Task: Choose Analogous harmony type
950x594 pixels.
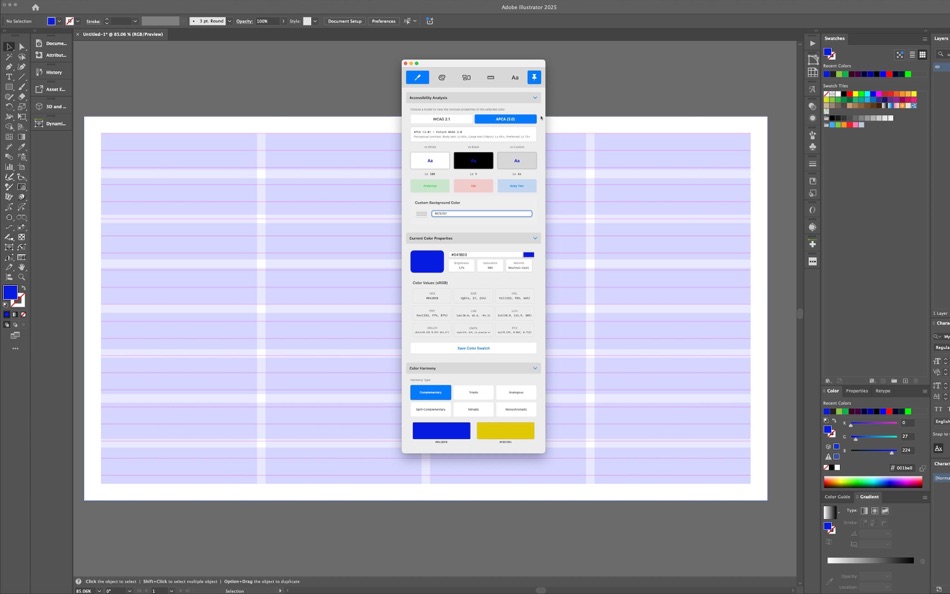Action: [x=516, y=392]
